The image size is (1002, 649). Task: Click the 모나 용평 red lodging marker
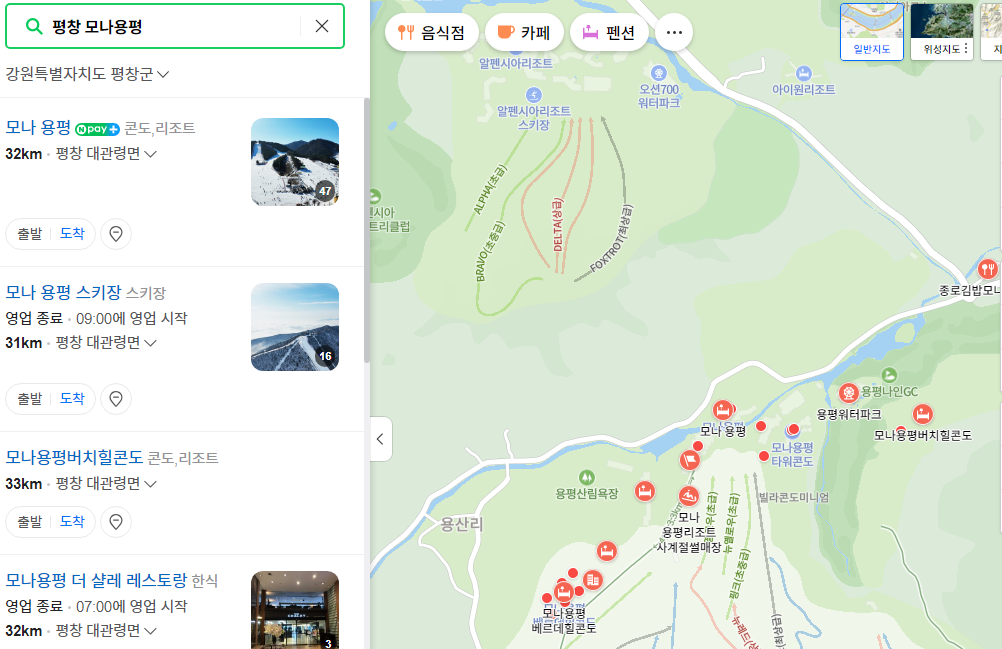(x=723, y=409)
